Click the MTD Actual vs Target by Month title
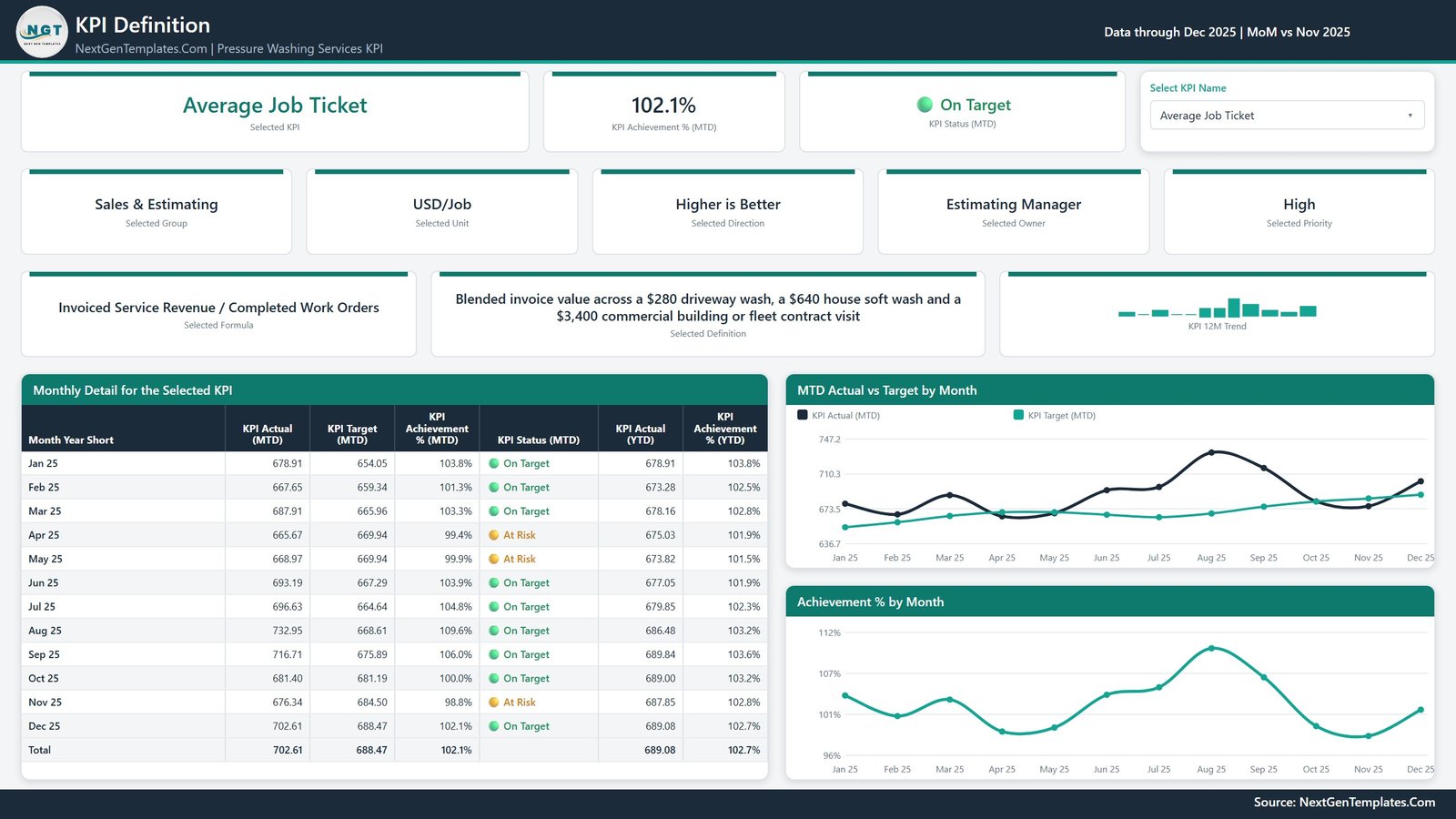Viewport: 1456px width, 819px height. click(887, 390)
